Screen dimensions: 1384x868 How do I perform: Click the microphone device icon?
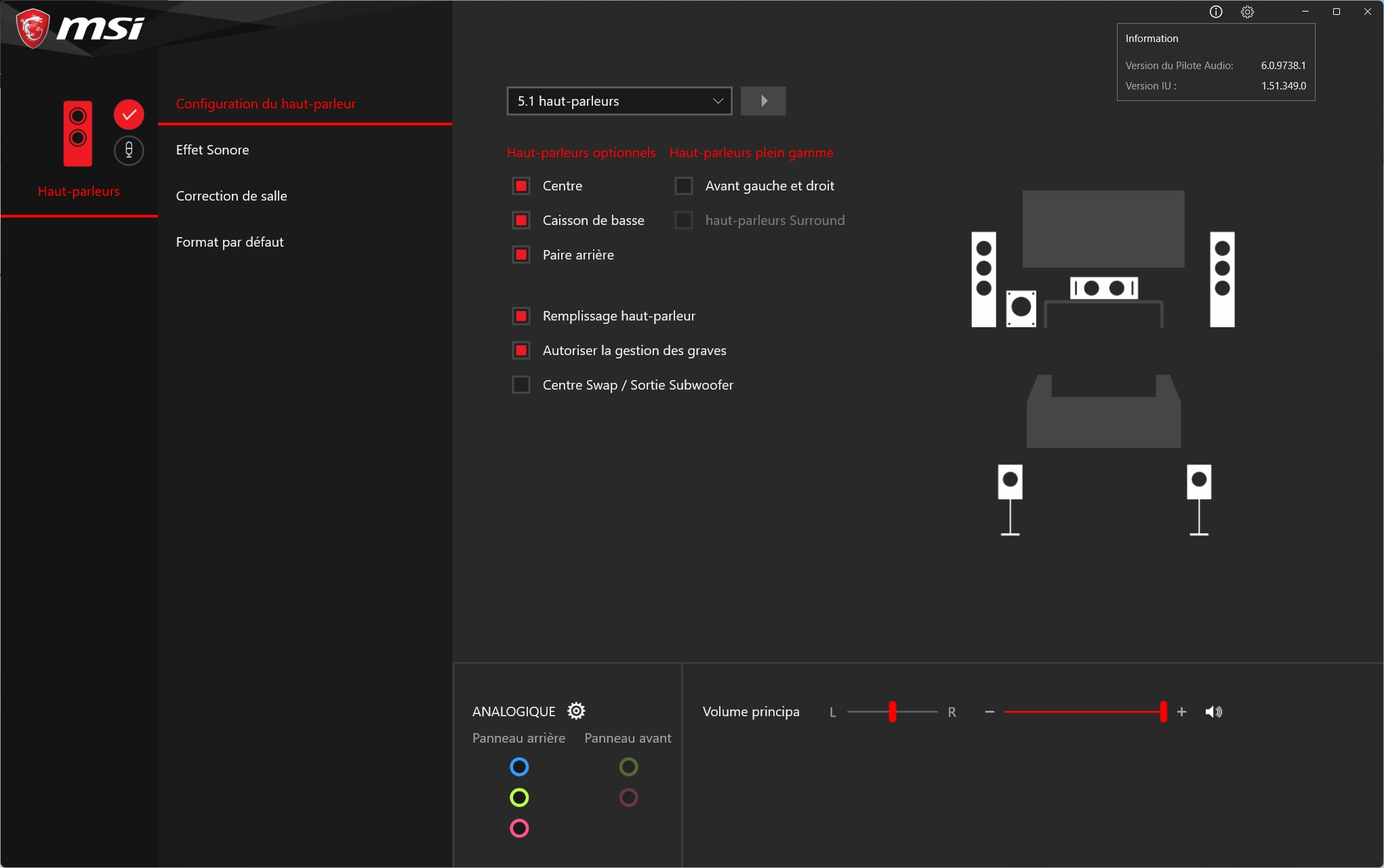coord(129,150)
